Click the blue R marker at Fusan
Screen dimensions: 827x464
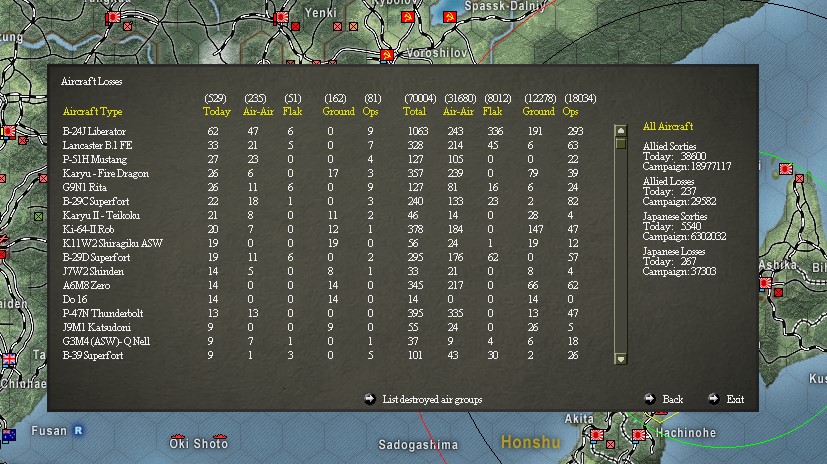(x=78, y=430)
